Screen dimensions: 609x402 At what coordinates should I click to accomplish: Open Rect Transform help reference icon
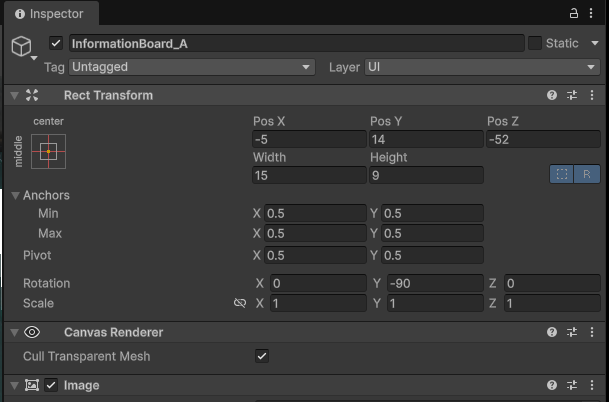(x=552, y=95)
